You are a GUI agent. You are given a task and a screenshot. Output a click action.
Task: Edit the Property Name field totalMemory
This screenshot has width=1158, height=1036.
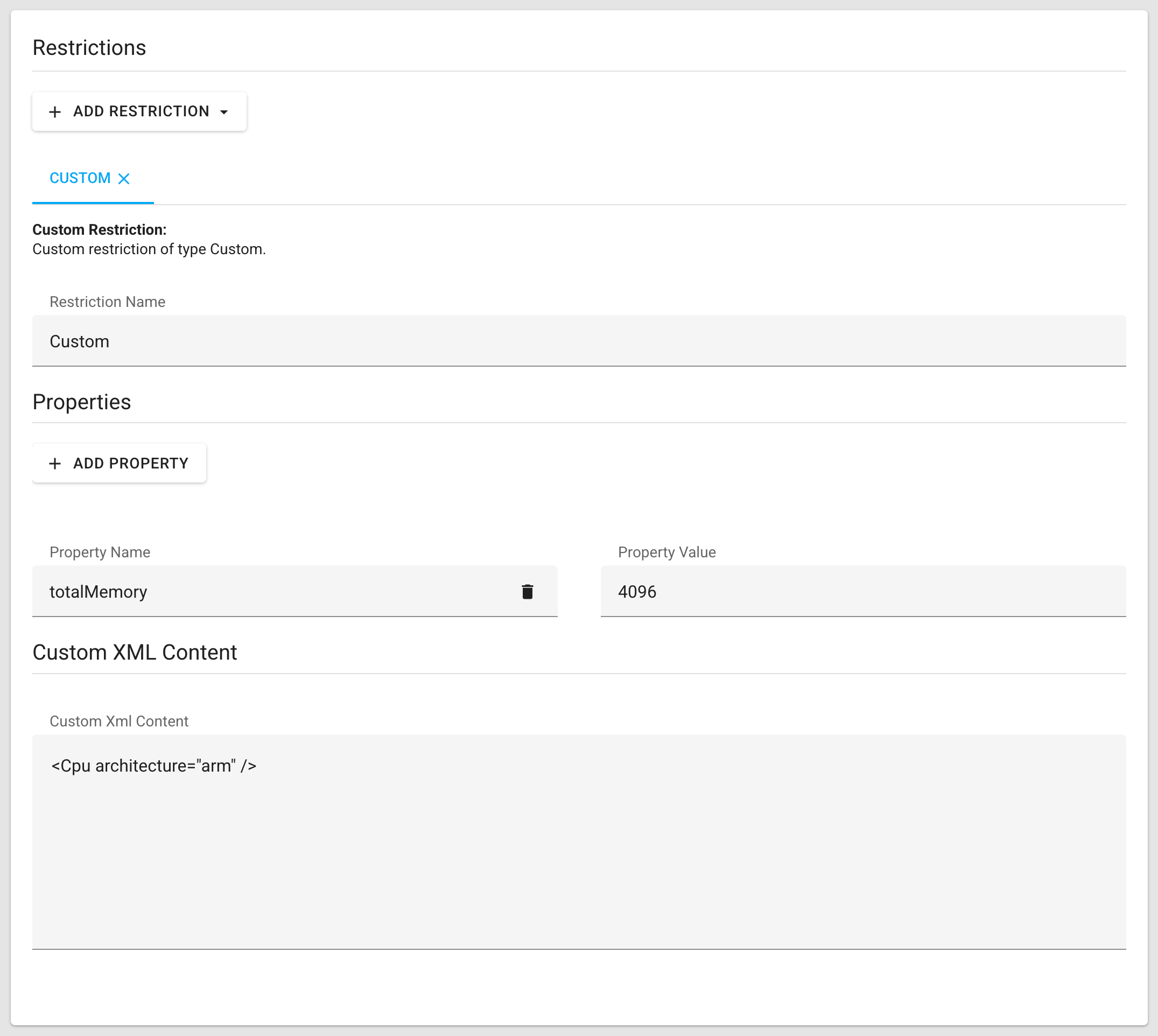pos(273,591)
